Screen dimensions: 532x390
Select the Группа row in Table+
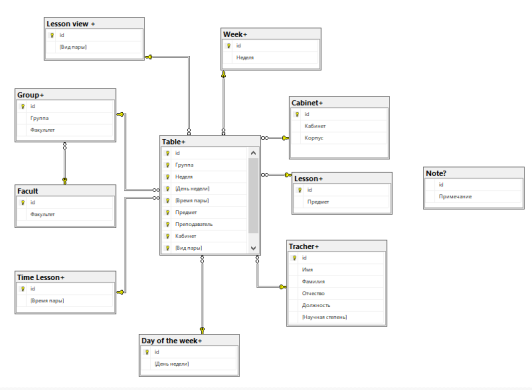point(205,165)
